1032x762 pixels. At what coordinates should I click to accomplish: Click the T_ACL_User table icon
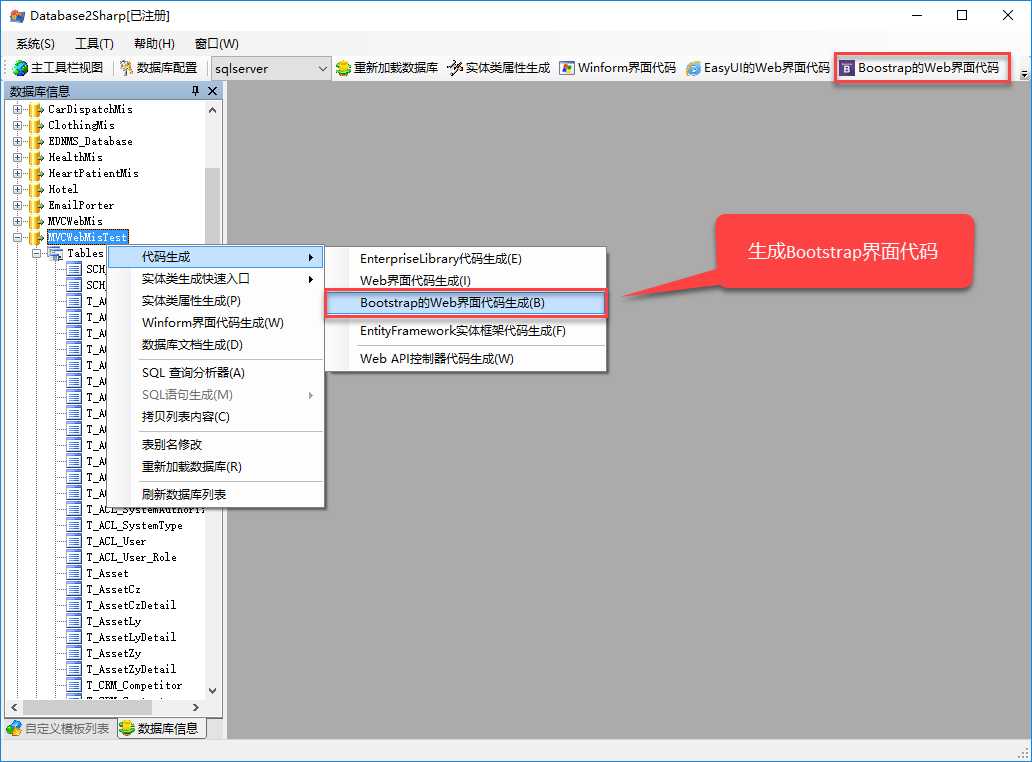[74, 542]
